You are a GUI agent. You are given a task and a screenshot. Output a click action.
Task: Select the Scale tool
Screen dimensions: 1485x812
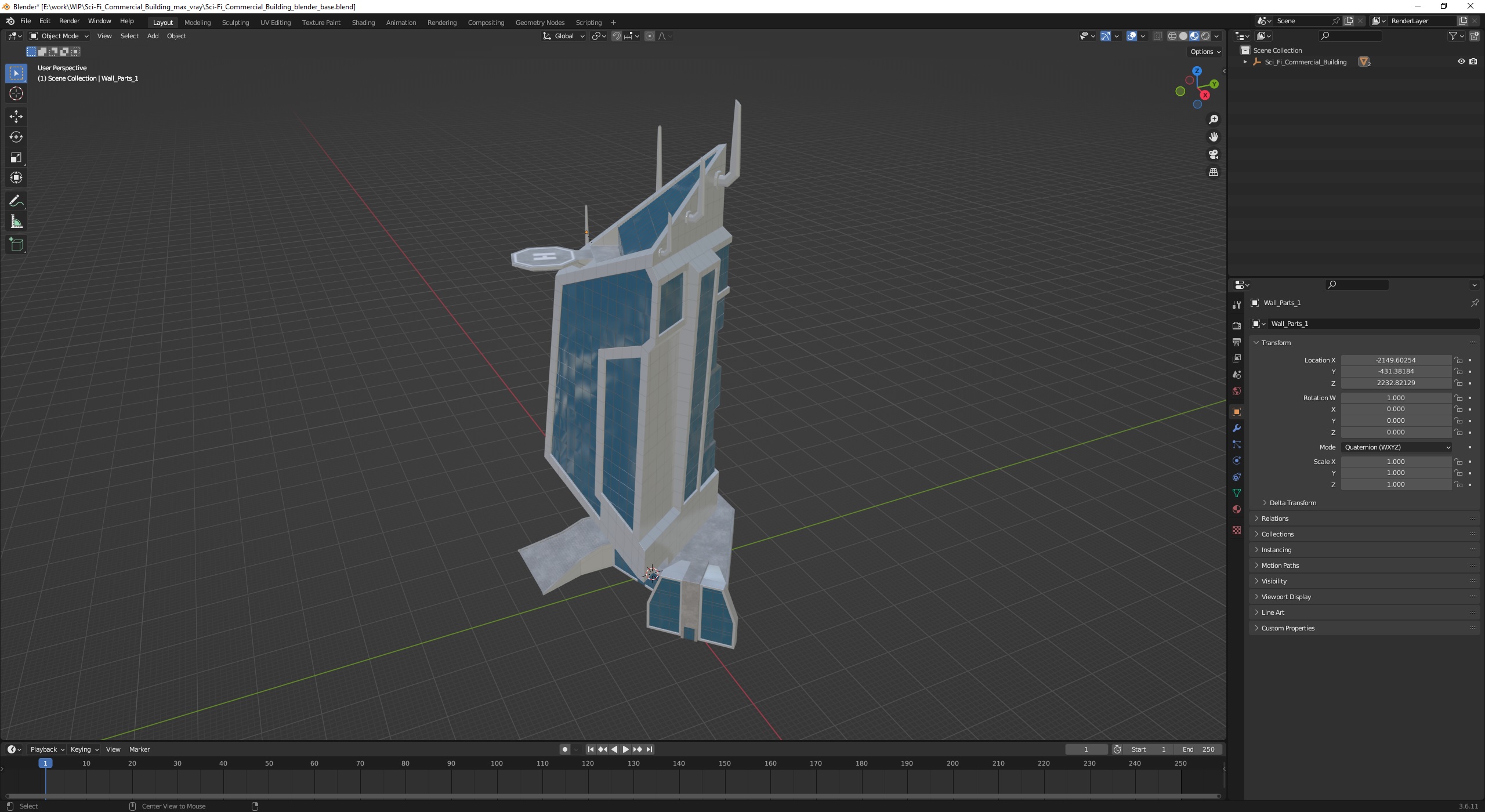(16, 157)
